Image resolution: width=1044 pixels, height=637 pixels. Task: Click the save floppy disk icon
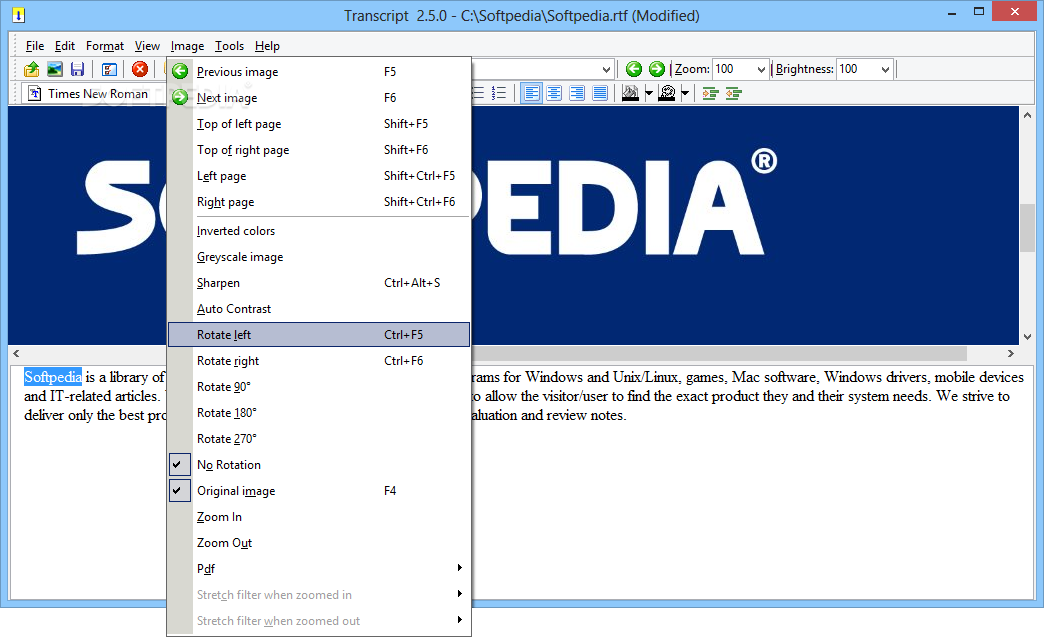click(x=77, y=69)
